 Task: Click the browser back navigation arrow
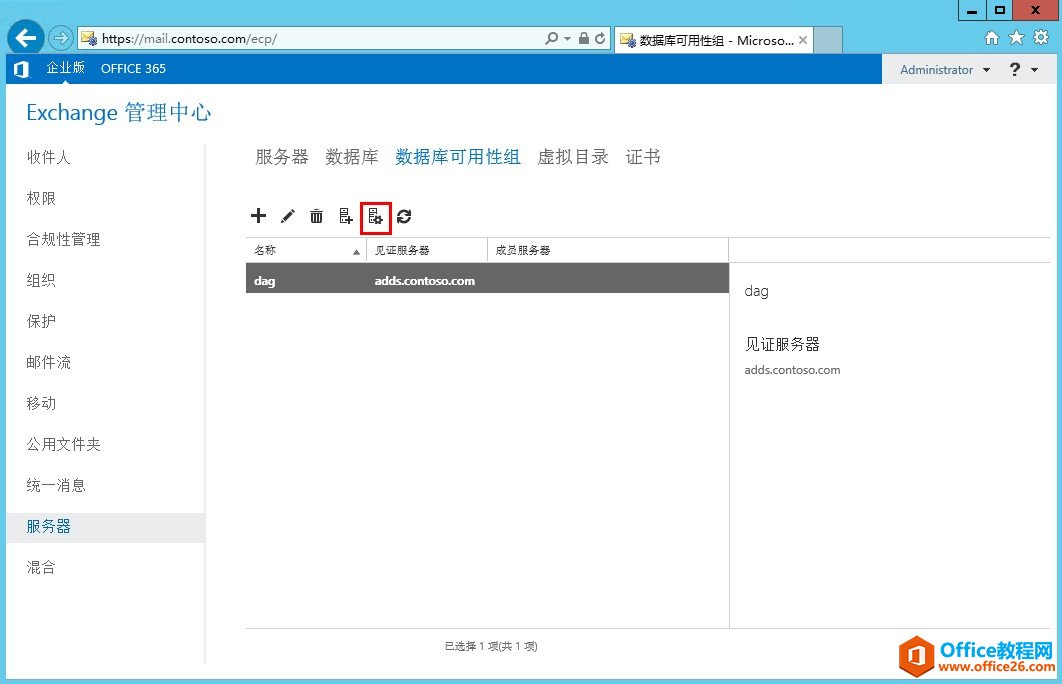[x=24, y=37]
